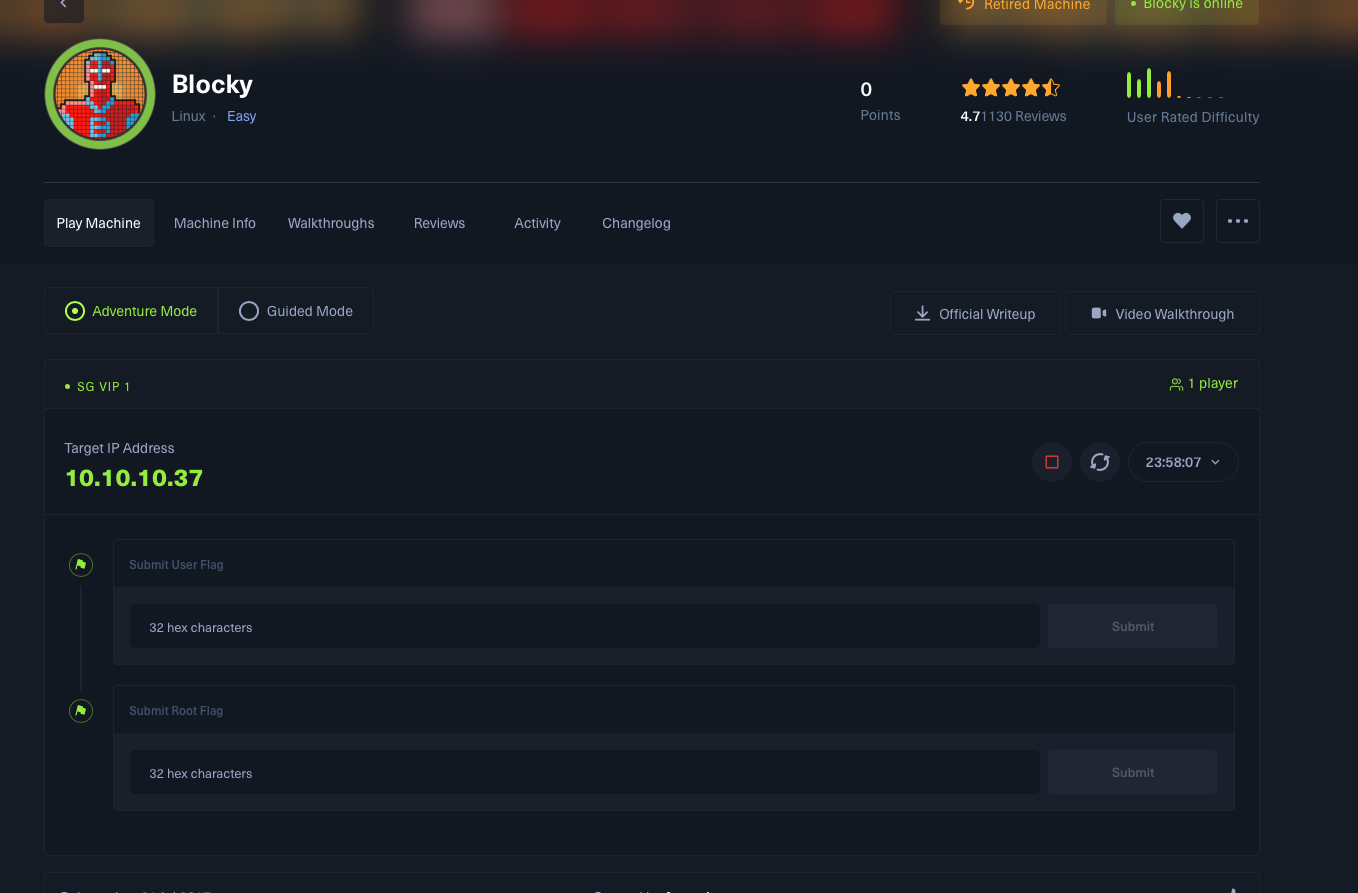The width and height of the screenshot is (1358, 893).
Task: Select Adventure Mode radio option
Action: pyautogui.click(x=131, y=311)
